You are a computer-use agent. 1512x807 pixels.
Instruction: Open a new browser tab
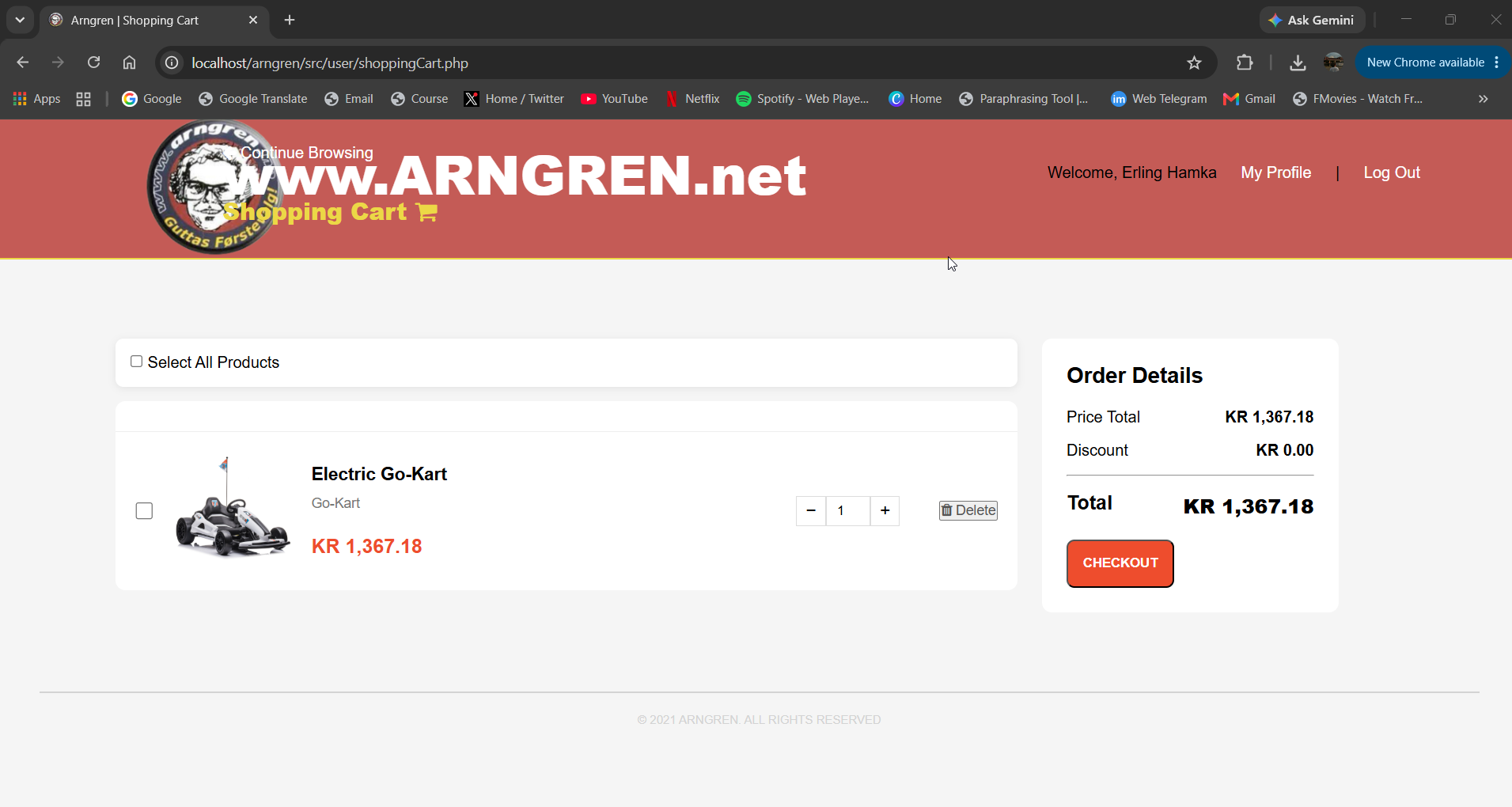290,20
